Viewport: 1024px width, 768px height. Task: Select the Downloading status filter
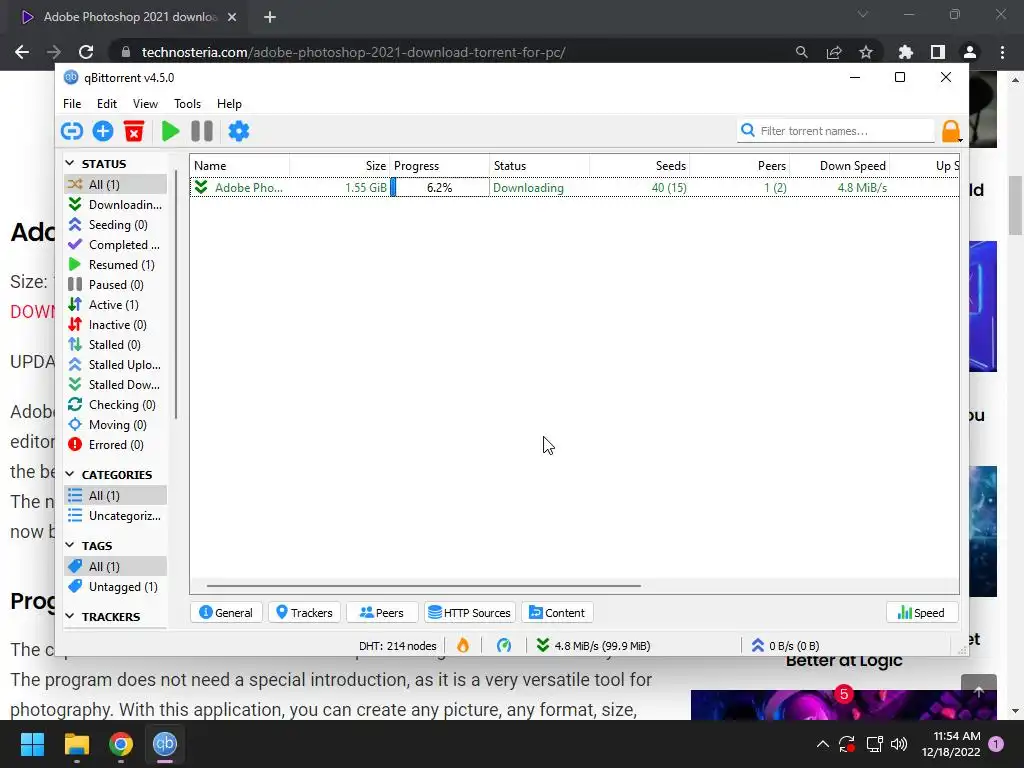click(x=115, y=204)
